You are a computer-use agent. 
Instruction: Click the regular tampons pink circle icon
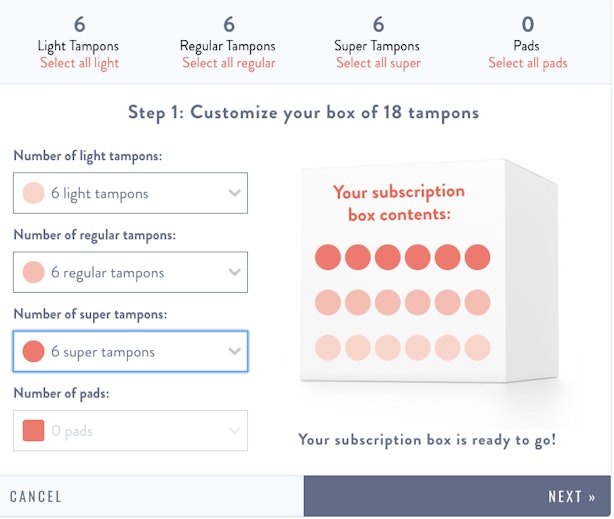coord(33,272)
